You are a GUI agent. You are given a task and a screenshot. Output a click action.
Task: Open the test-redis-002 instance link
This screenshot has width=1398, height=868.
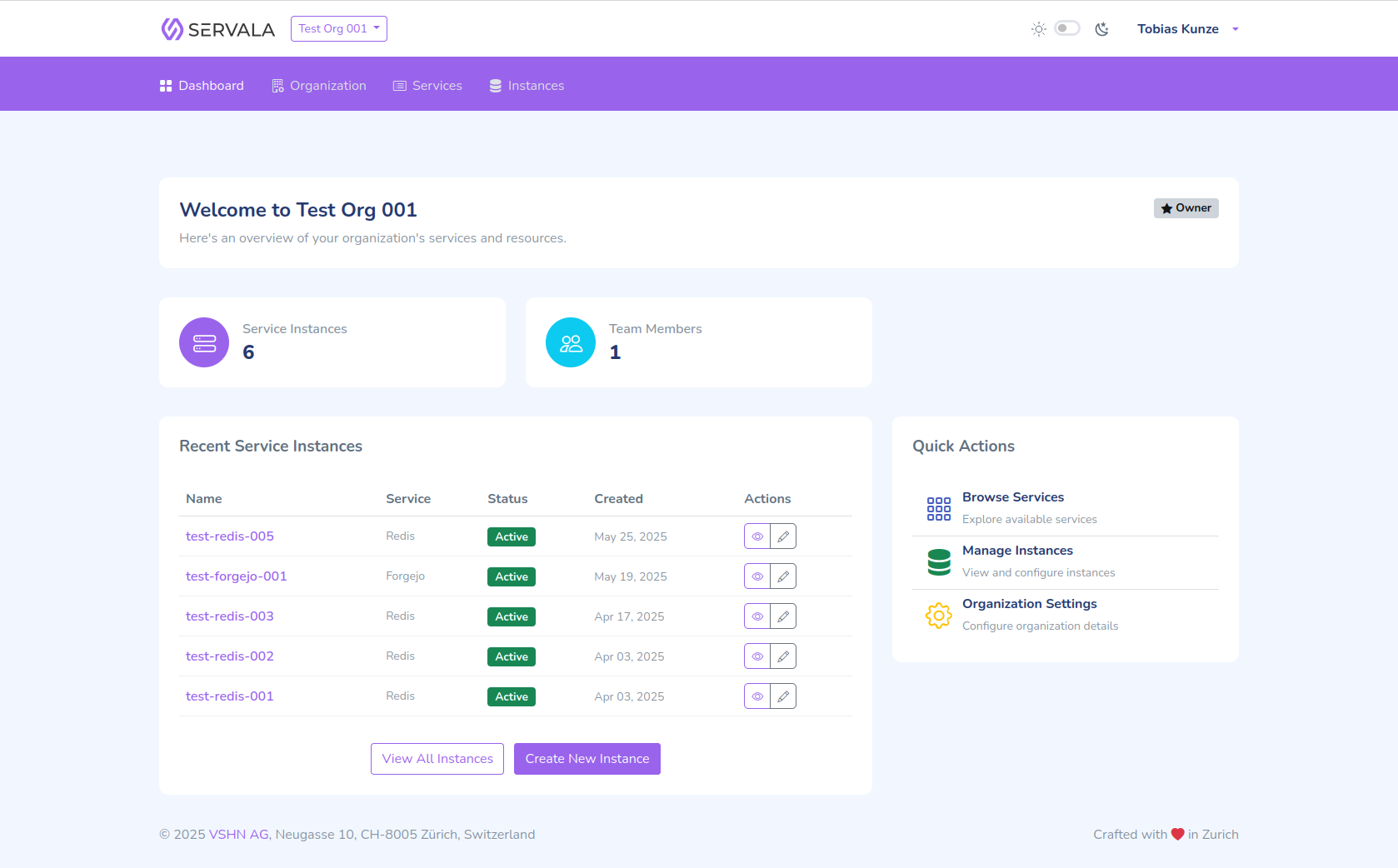[230, 656]
